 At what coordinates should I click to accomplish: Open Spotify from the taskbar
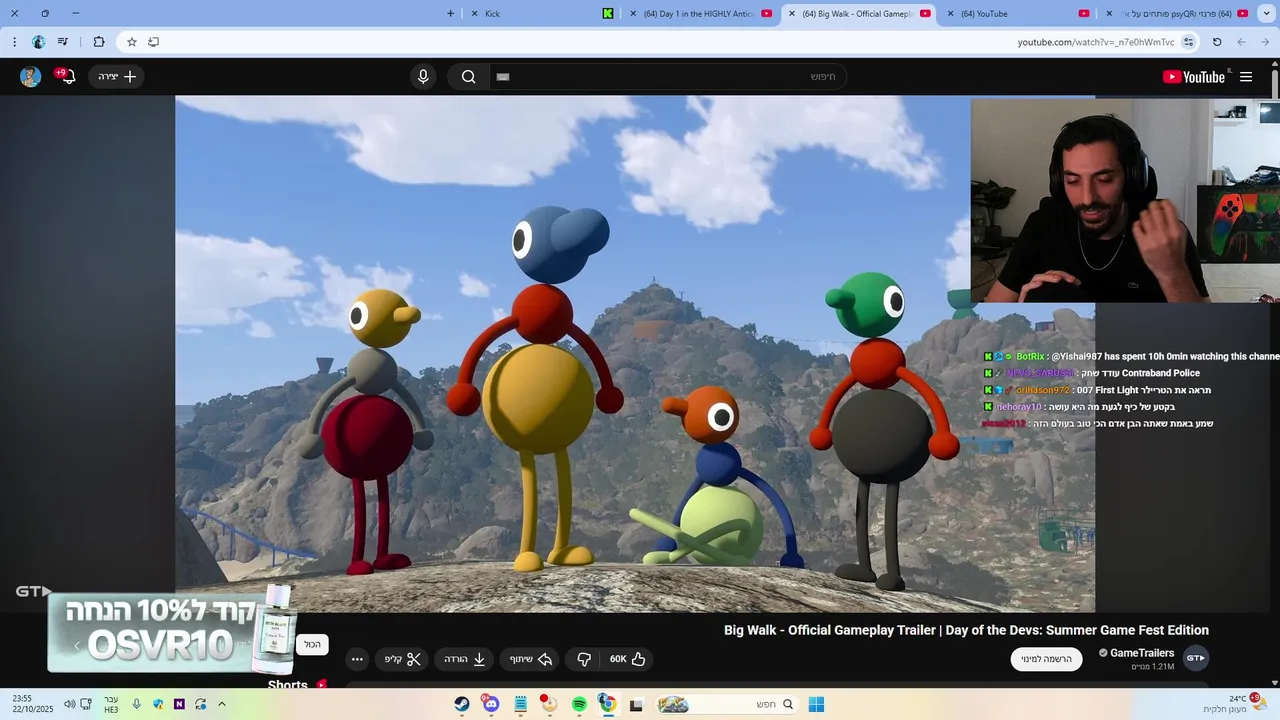pyautogui.click(x=579, y=705)
